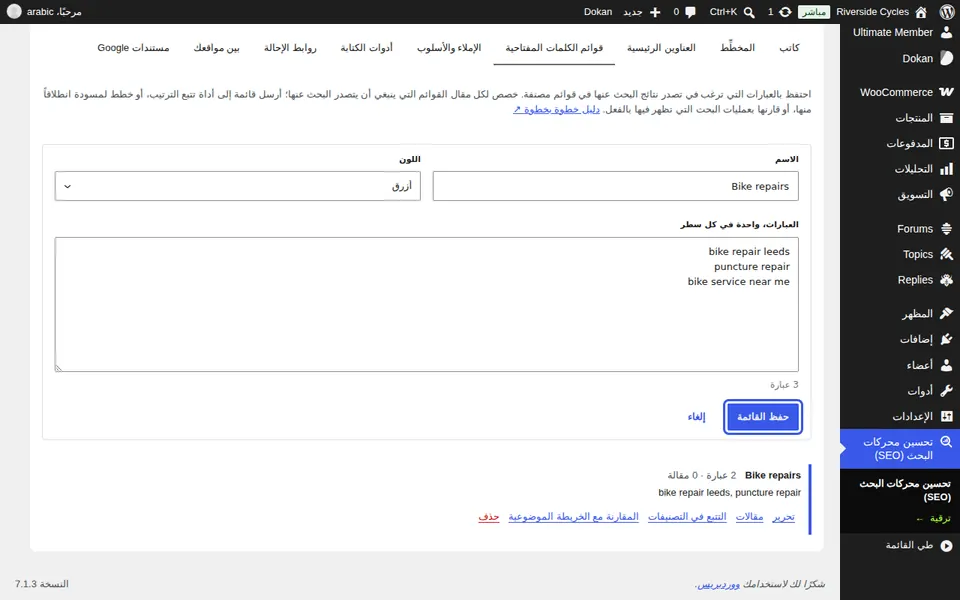Screen dimensions: 960x600
Task: Click the tools wrench icon (أدوات)
Action: [946, 391]
